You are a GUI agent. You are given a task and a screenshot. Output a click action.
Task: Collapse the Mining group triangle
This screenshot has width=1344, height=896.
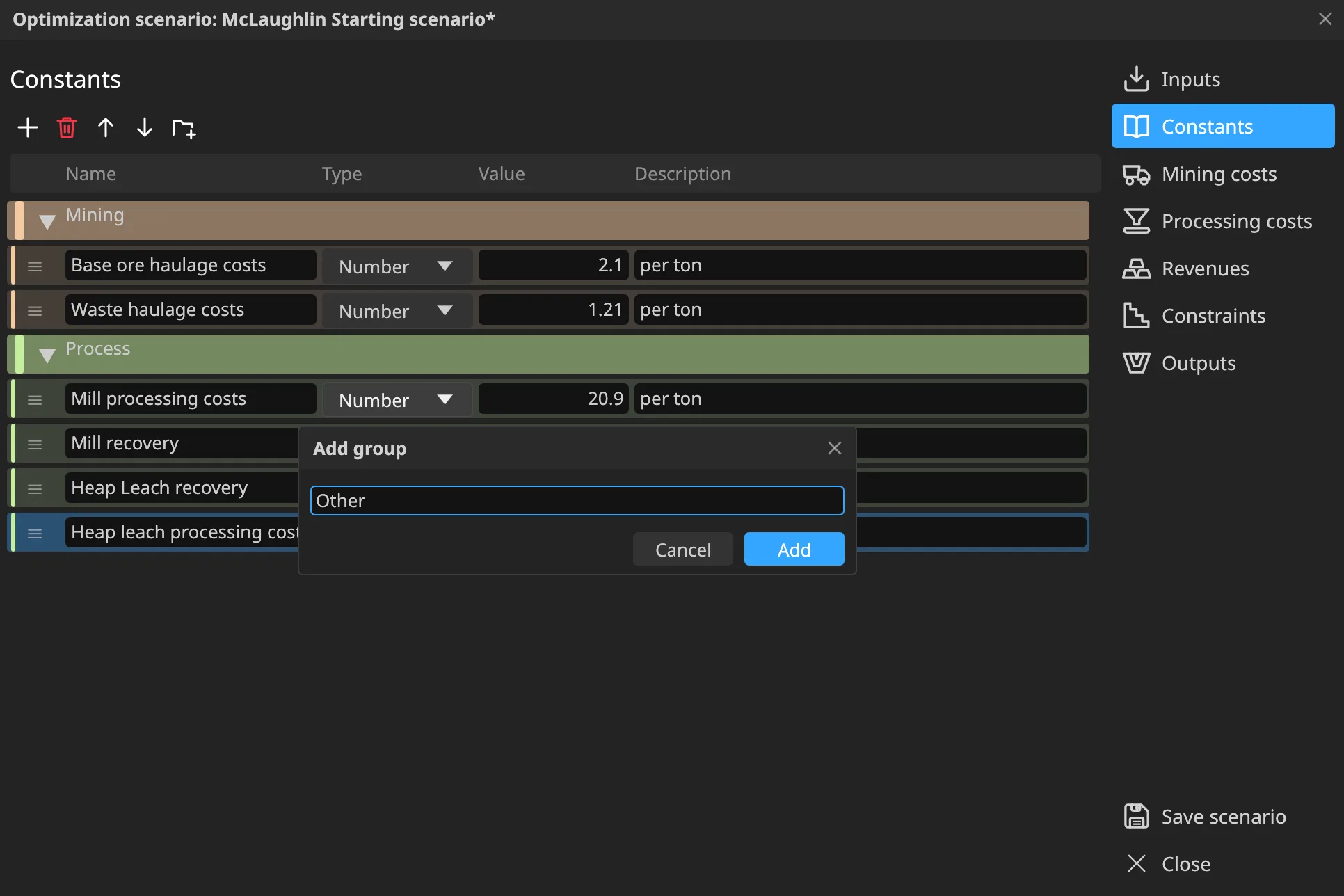(47, 222)
